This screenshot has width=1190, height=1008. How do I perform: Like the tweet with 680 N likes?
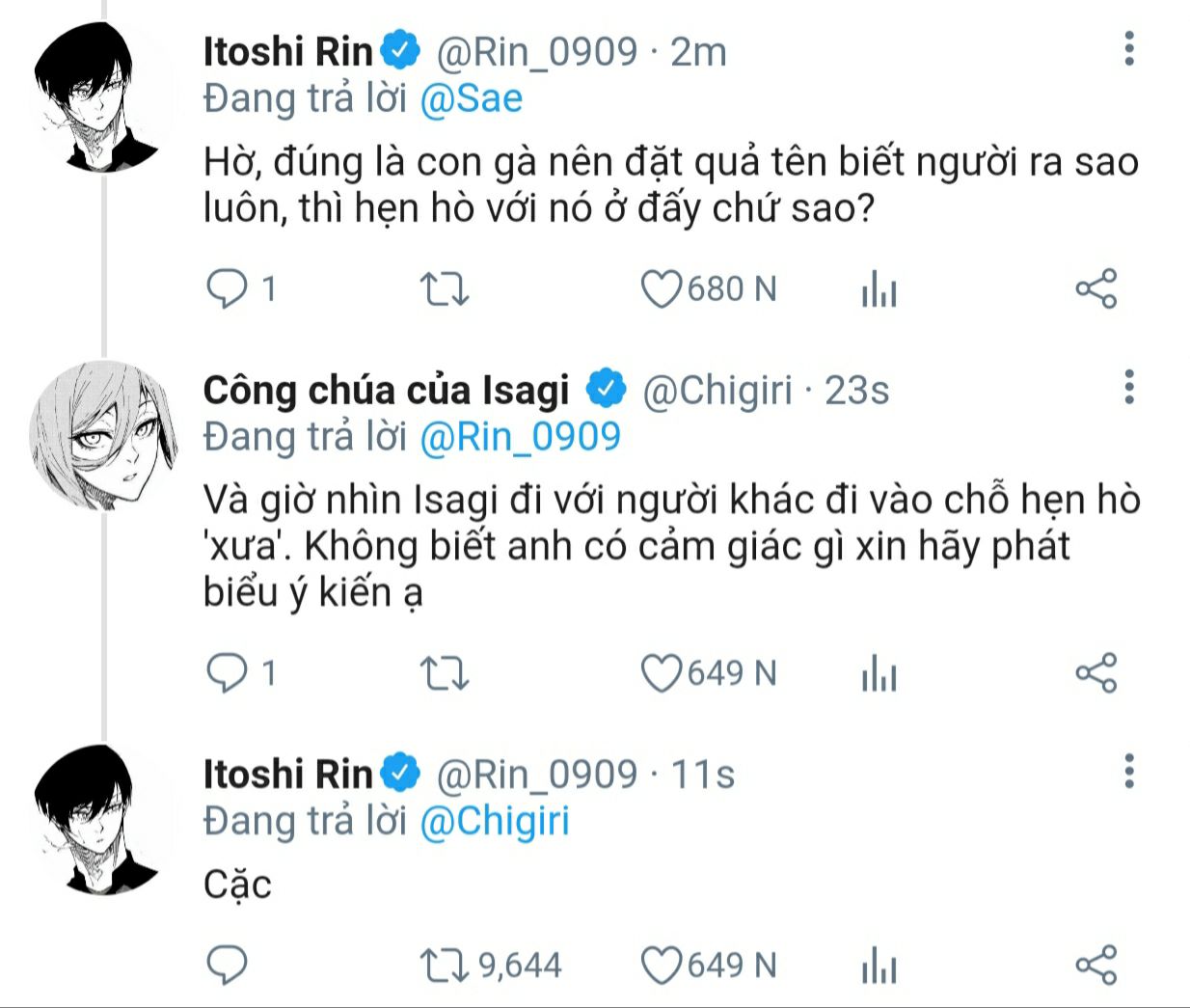(662, 288)
